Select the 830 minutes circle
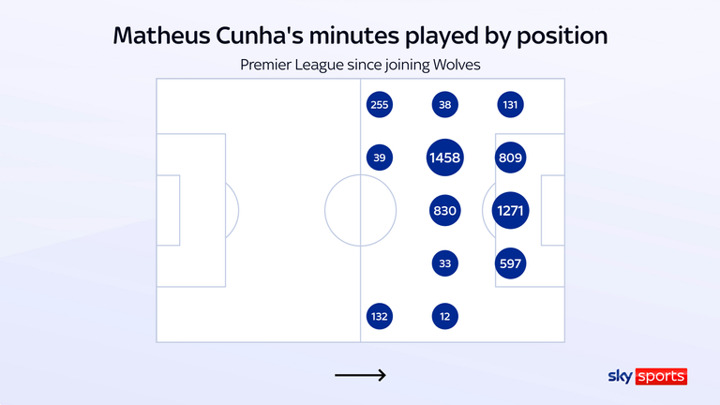The image size is (720, 405). [x=445, y=211]
